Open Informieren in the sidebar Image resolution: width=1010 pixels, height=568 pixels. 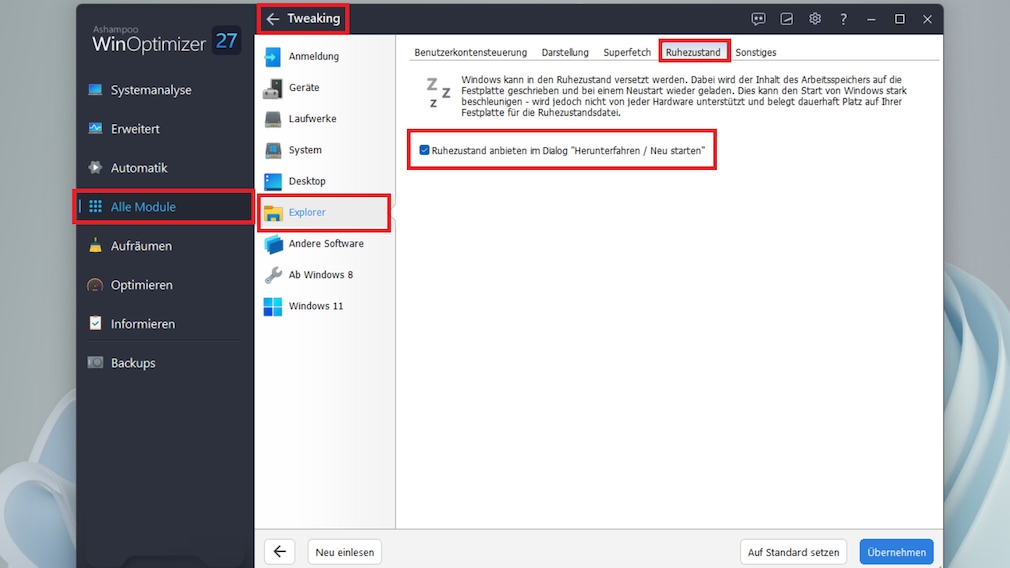pyautogui.click(x=143, y=324)
